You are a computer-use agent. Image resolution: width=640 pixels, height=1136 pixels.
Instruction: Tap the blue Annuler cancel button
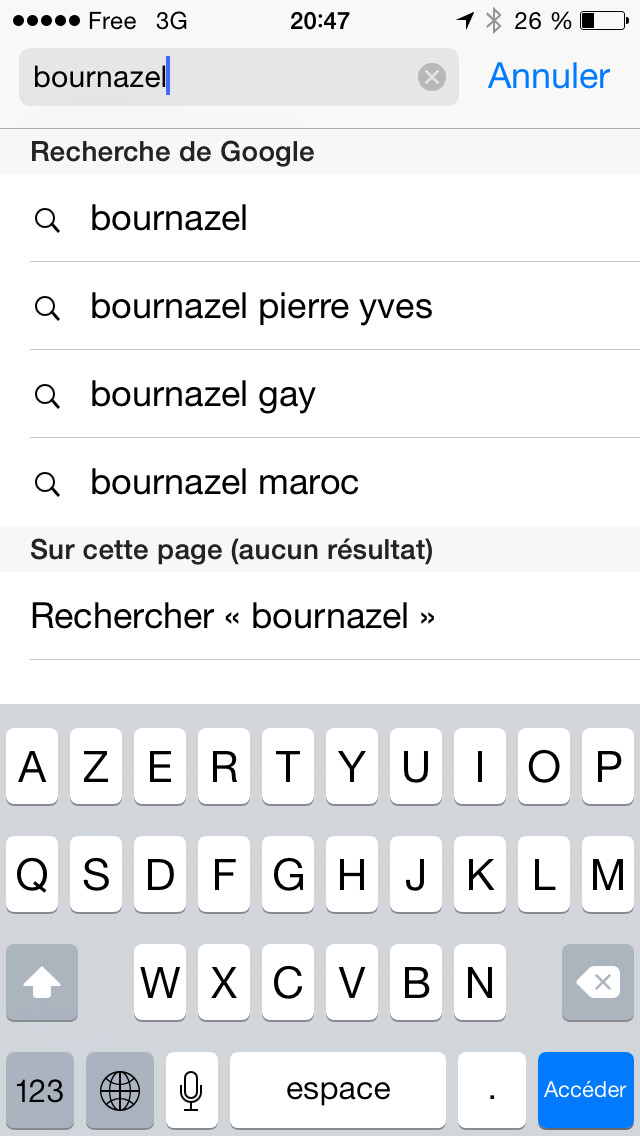(548, 77)
